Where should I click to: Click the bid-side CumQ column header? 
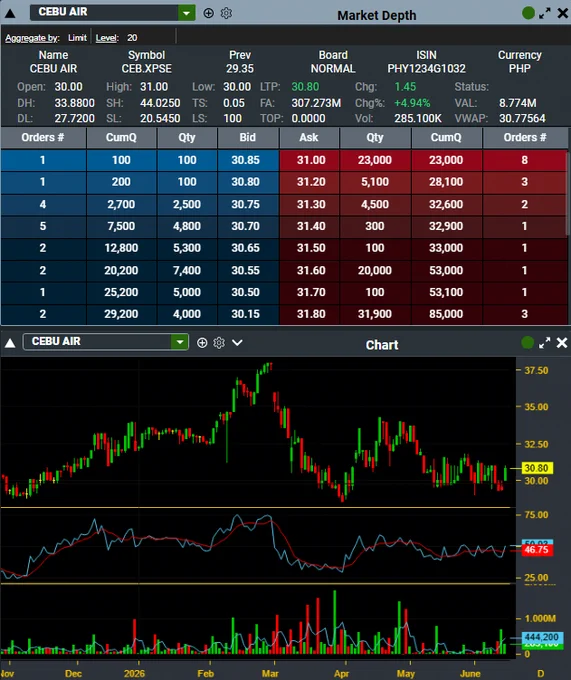click(x=121, y=137)
